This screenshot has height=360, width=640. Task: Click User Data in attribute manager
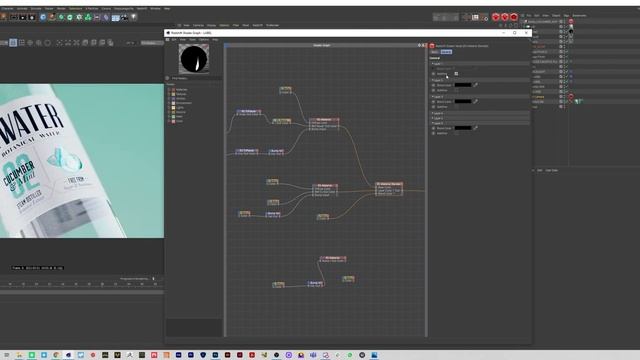[551, 170]
